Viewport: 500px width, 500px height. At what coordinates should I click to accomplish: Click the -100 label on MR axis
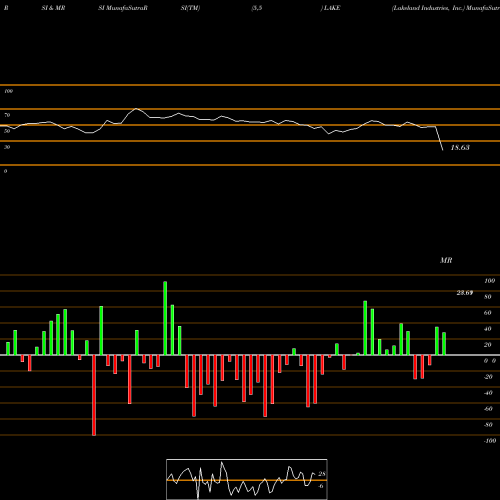490,441
